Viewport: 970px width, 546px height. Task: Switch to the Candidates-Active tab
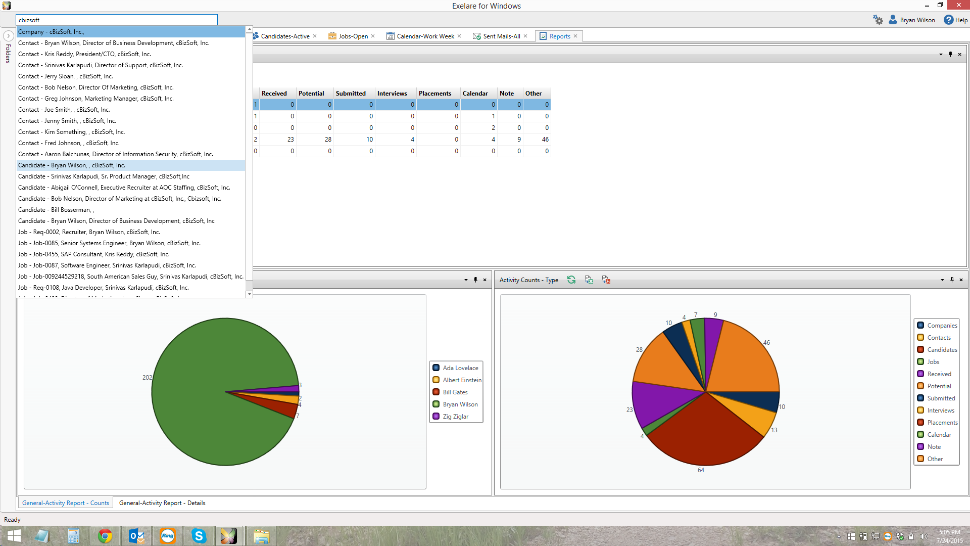click(x=285, y=36)
